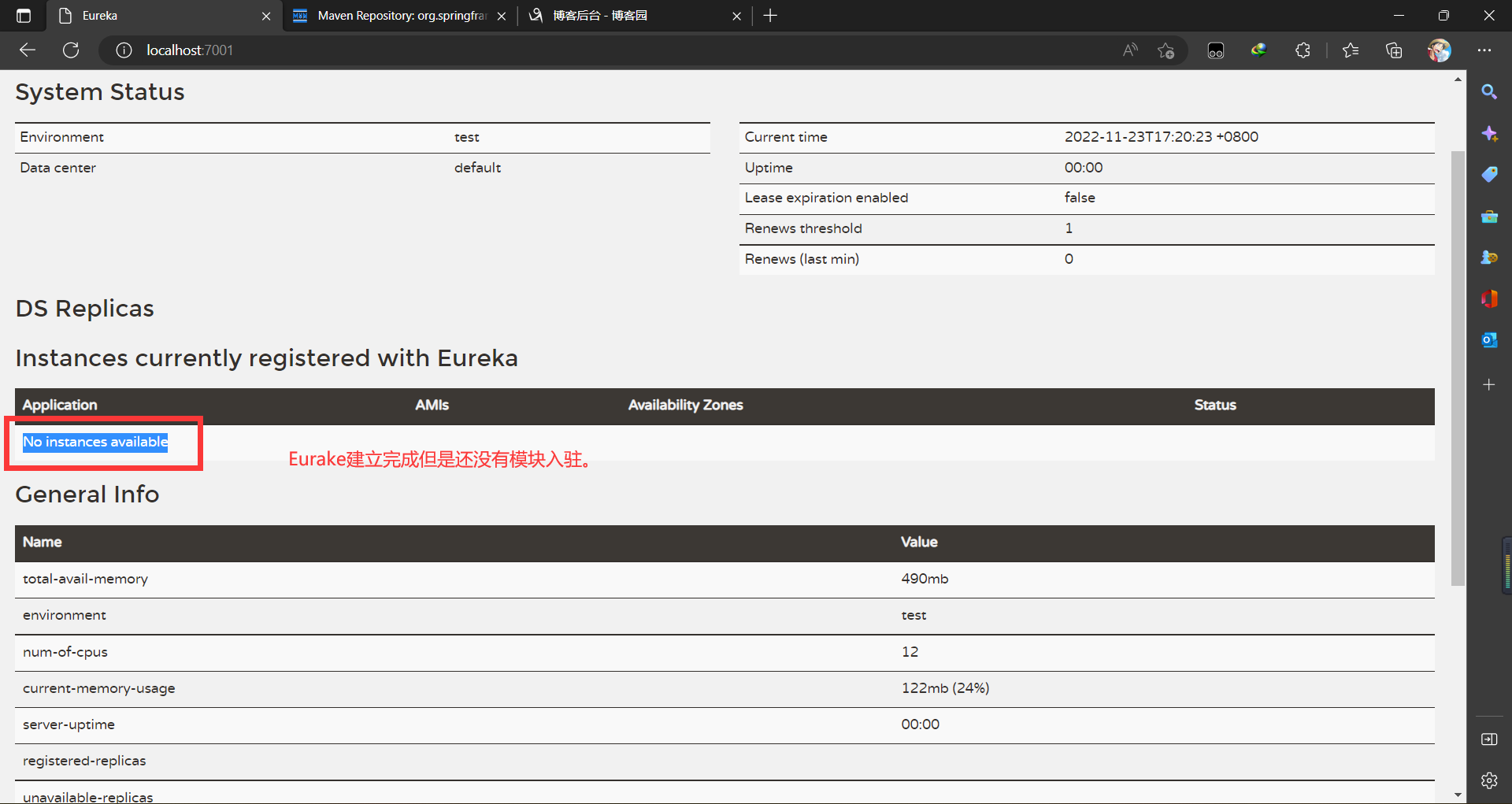Open the Collections panel
Image resolution: width=1512 pixels, height=804 pixels.
1394,50
